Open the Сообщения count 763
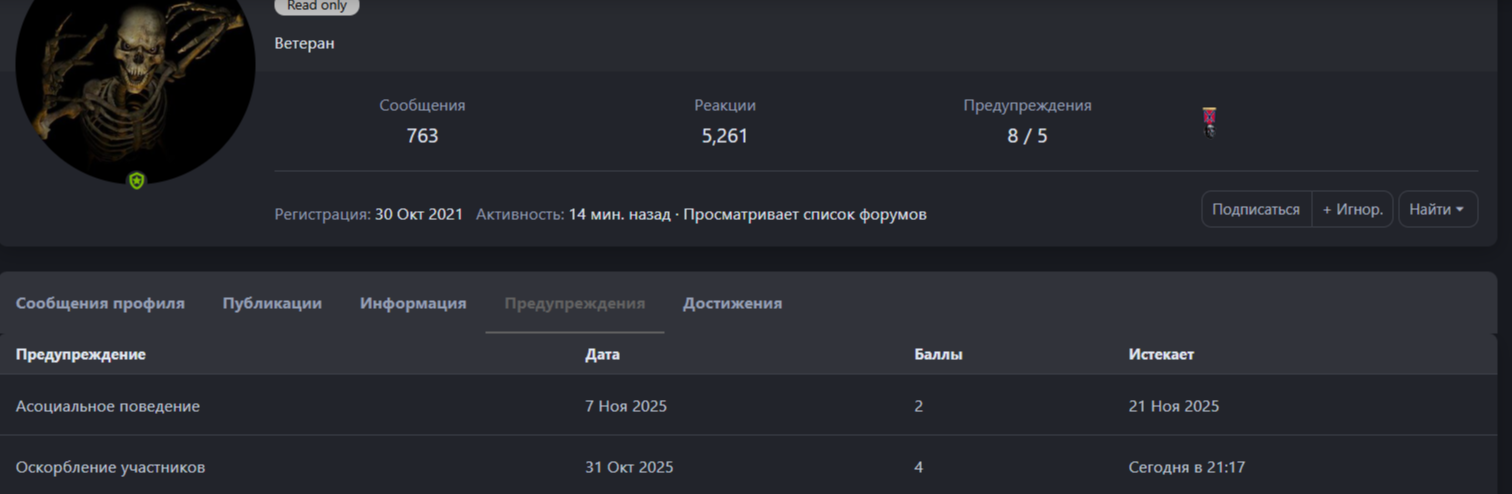The width and height of the screenshot is (1512, 494). pyautogui.click(x=422, y=136)
